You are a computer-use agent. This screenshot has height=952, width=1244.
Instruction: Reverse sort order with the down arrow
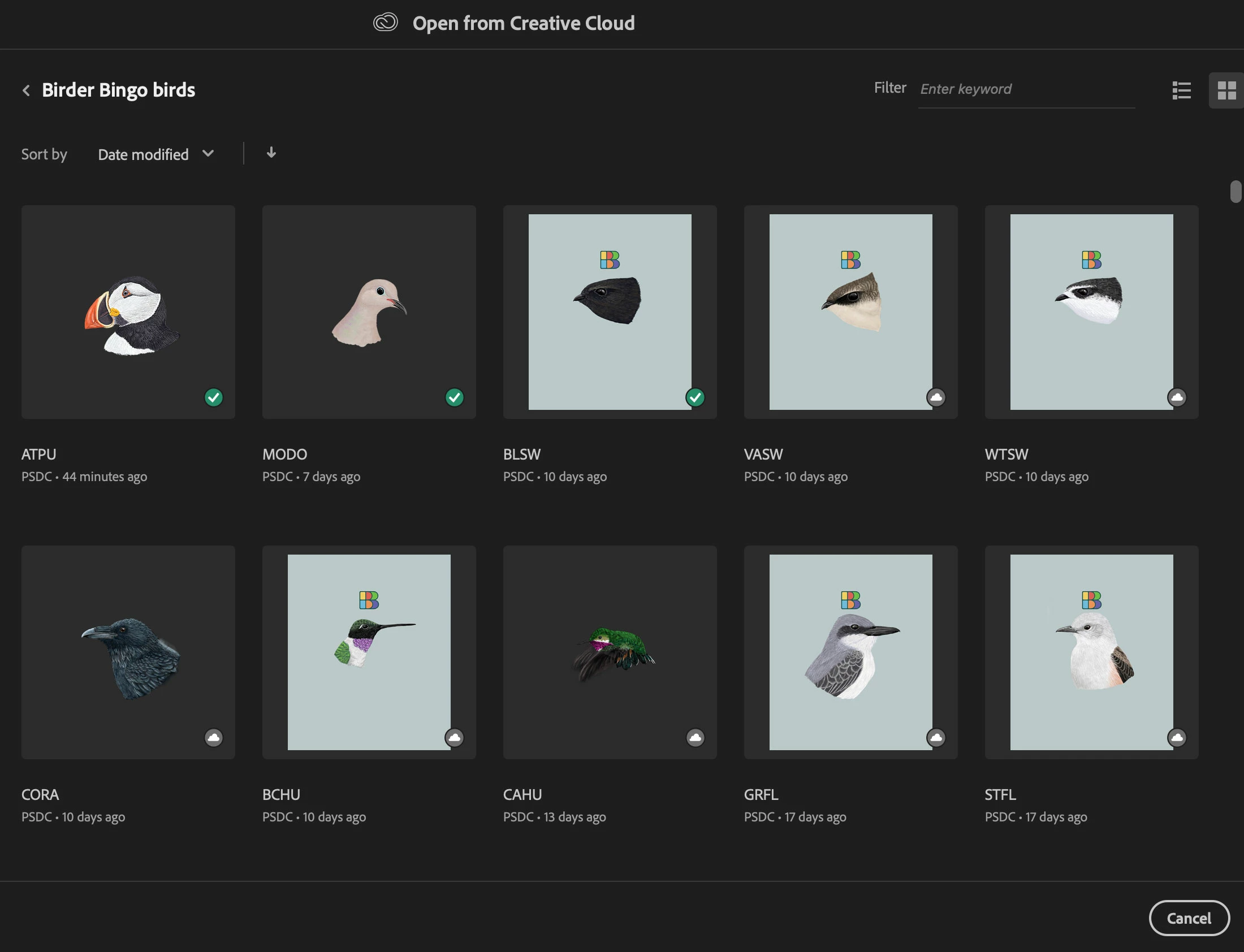click(271, 153)
